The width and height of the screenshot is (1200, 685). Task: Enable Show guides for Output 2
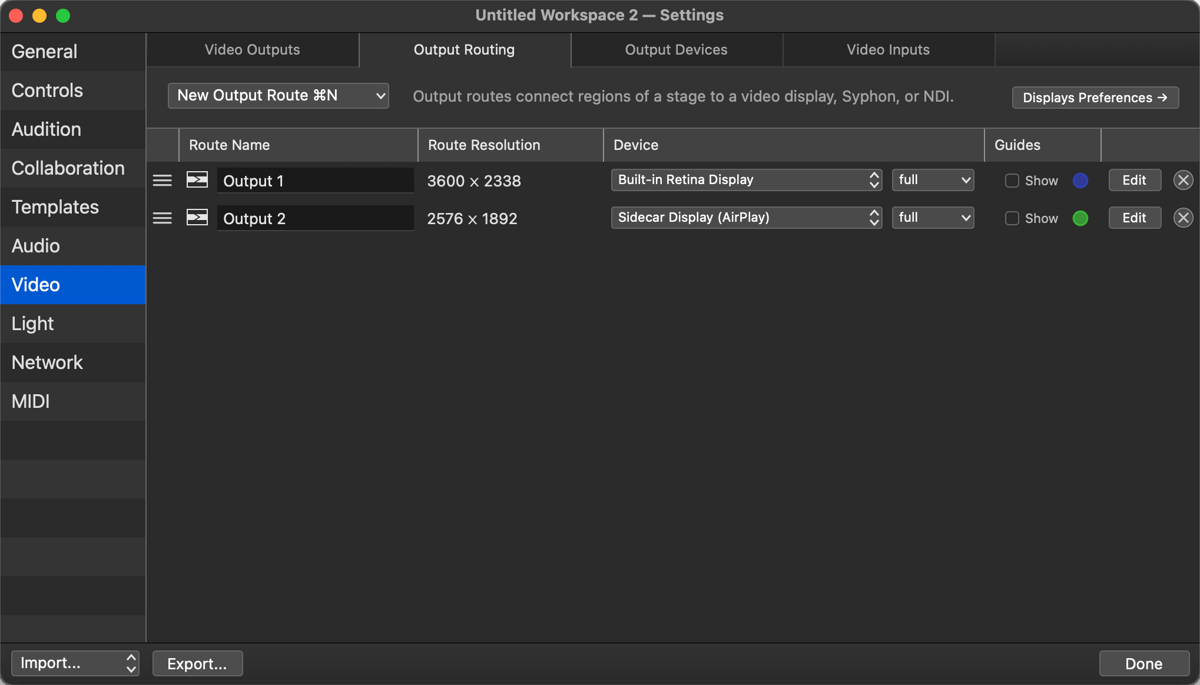[x=1012, y=218]
